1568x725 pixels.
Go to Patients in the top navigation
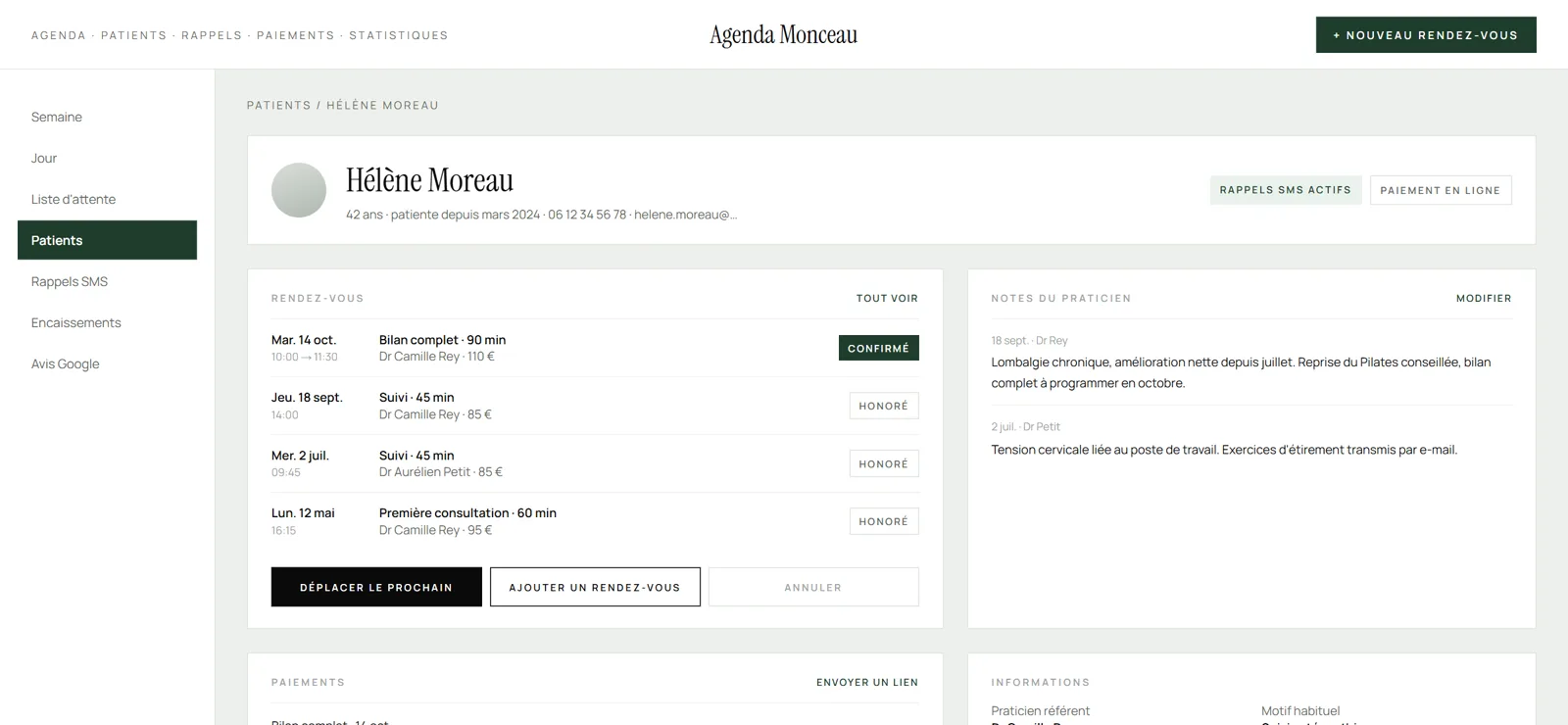(x=134, y=35)
